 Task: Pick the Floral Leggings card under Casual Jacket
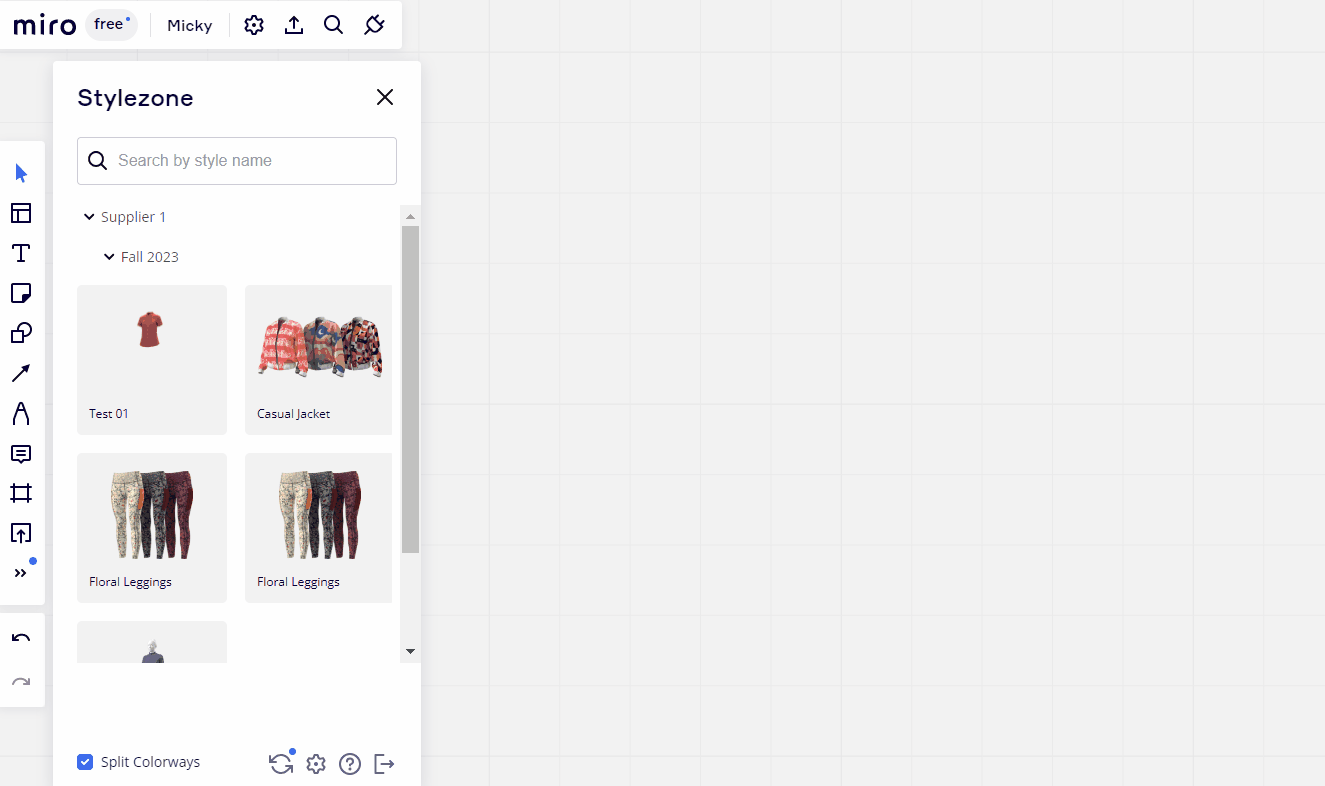pyautogui.click(x=318, y=528)
